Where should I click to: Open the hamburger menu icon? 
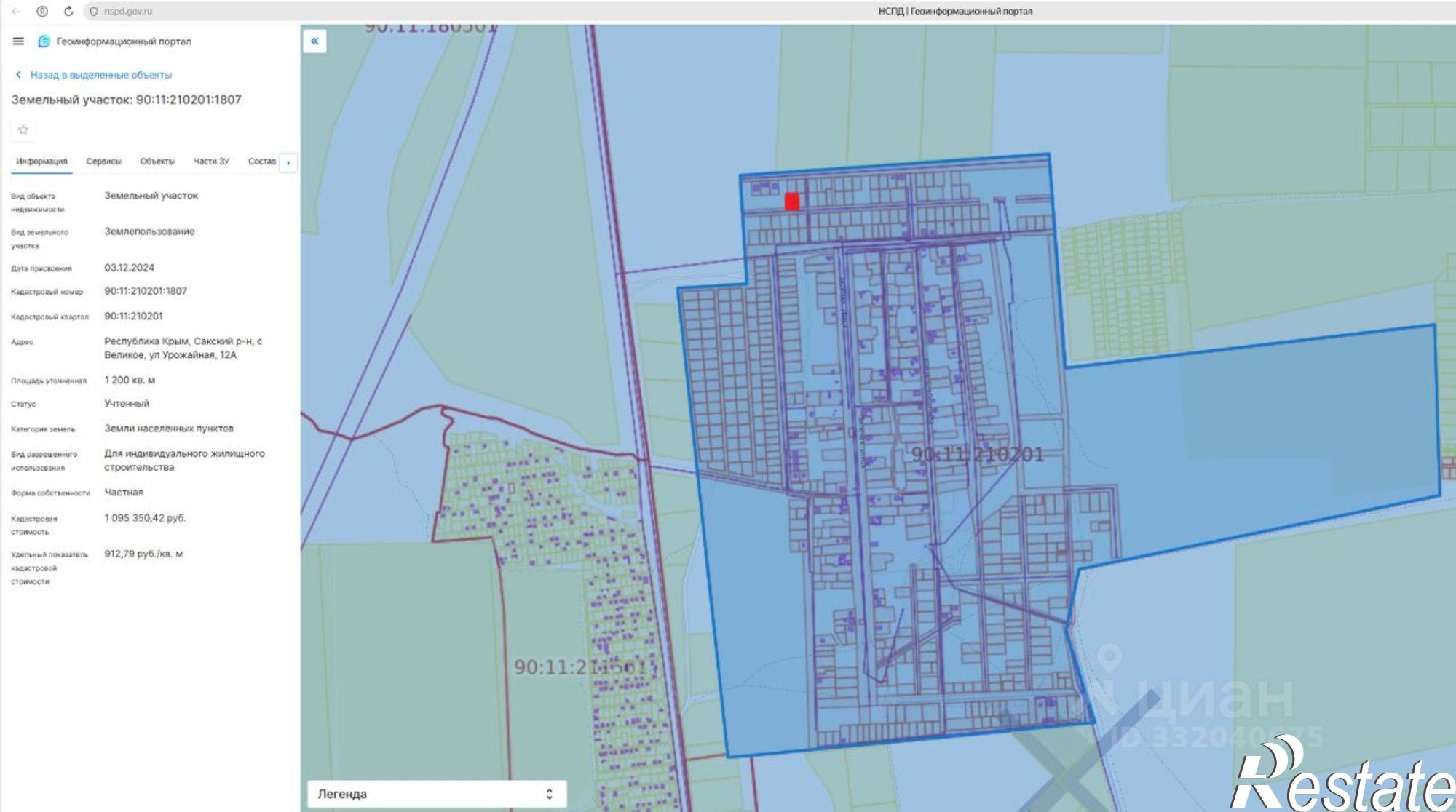click(18, 41)
